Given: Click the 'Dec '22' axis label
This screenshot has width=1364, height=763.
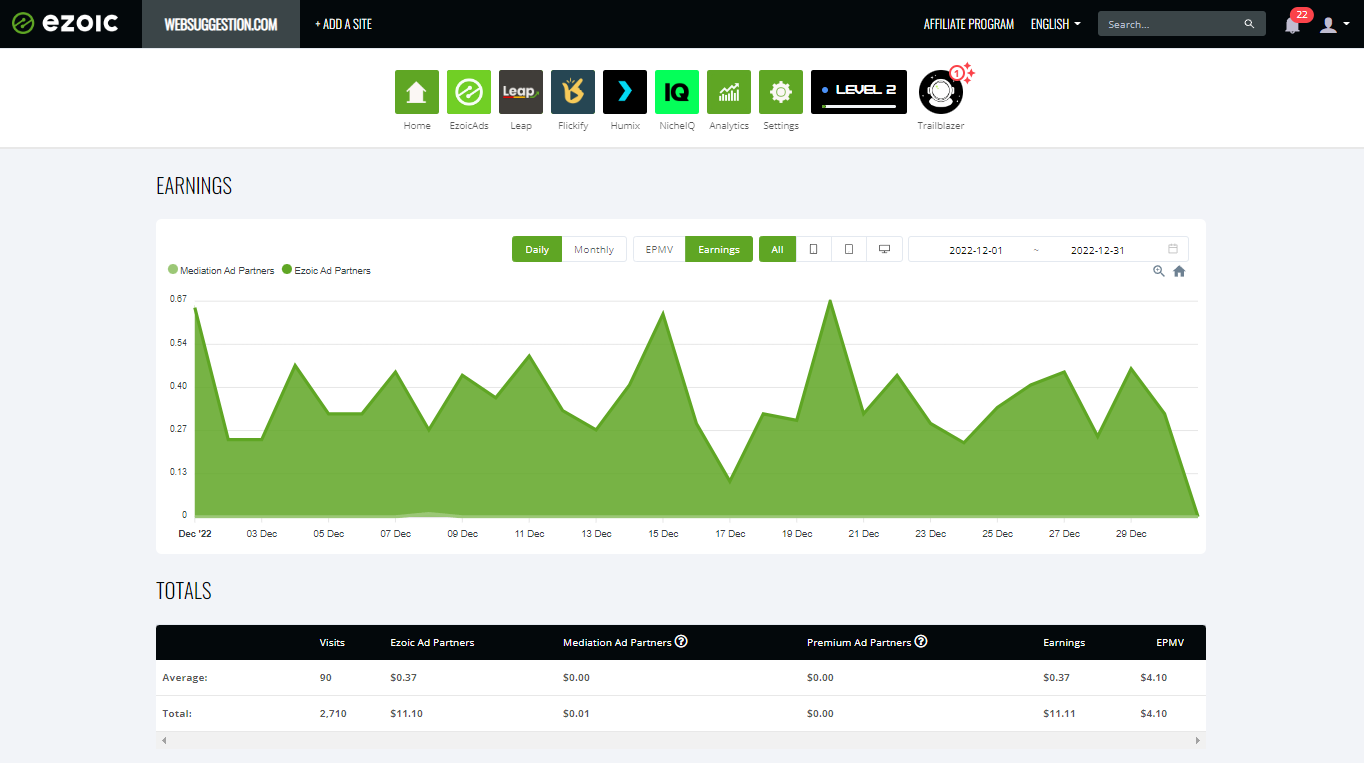Looking at the screenshot, I should click(x=195, y=534).
